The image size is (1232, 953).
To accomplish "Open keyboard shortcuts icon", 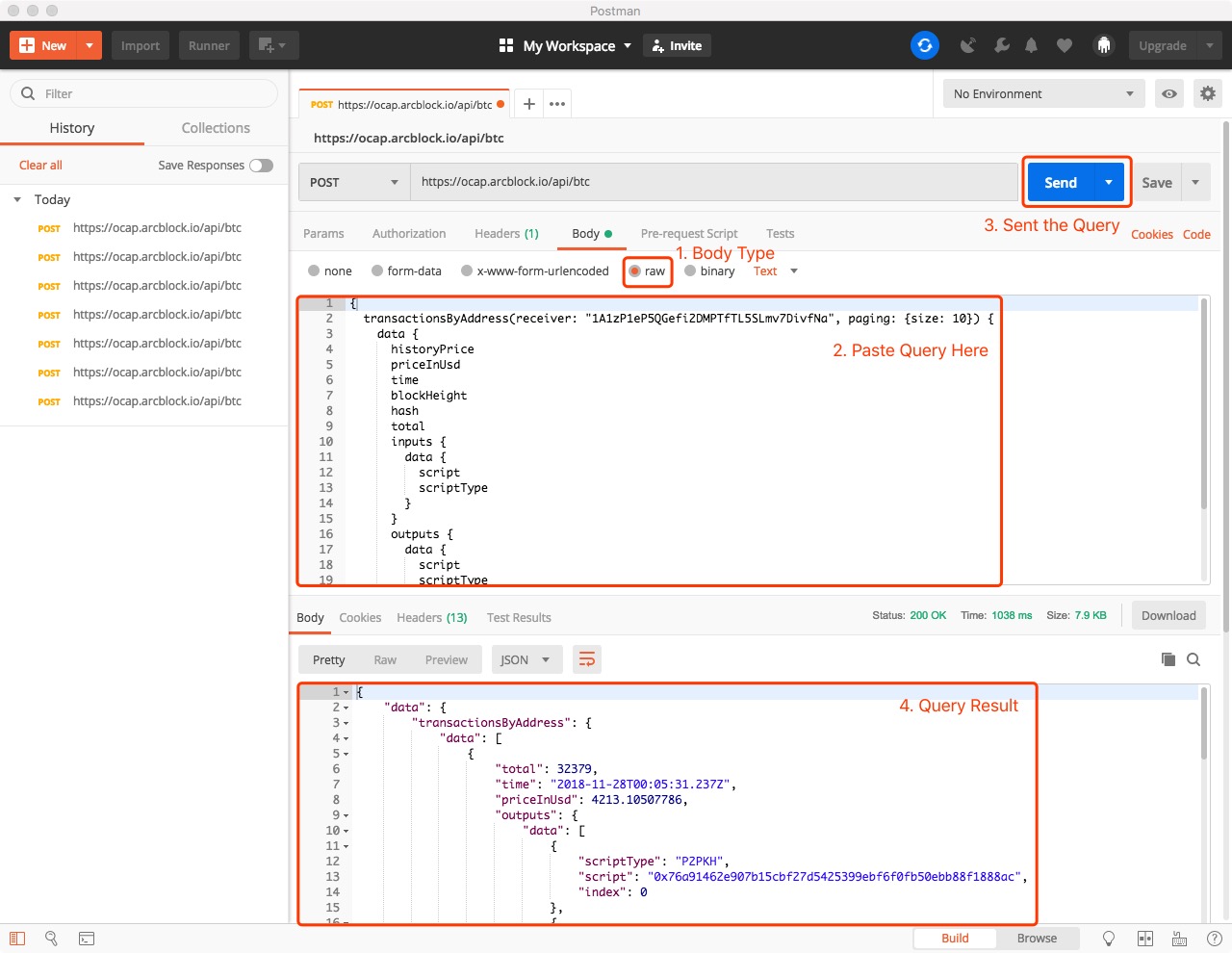I will click(1179, 939).
